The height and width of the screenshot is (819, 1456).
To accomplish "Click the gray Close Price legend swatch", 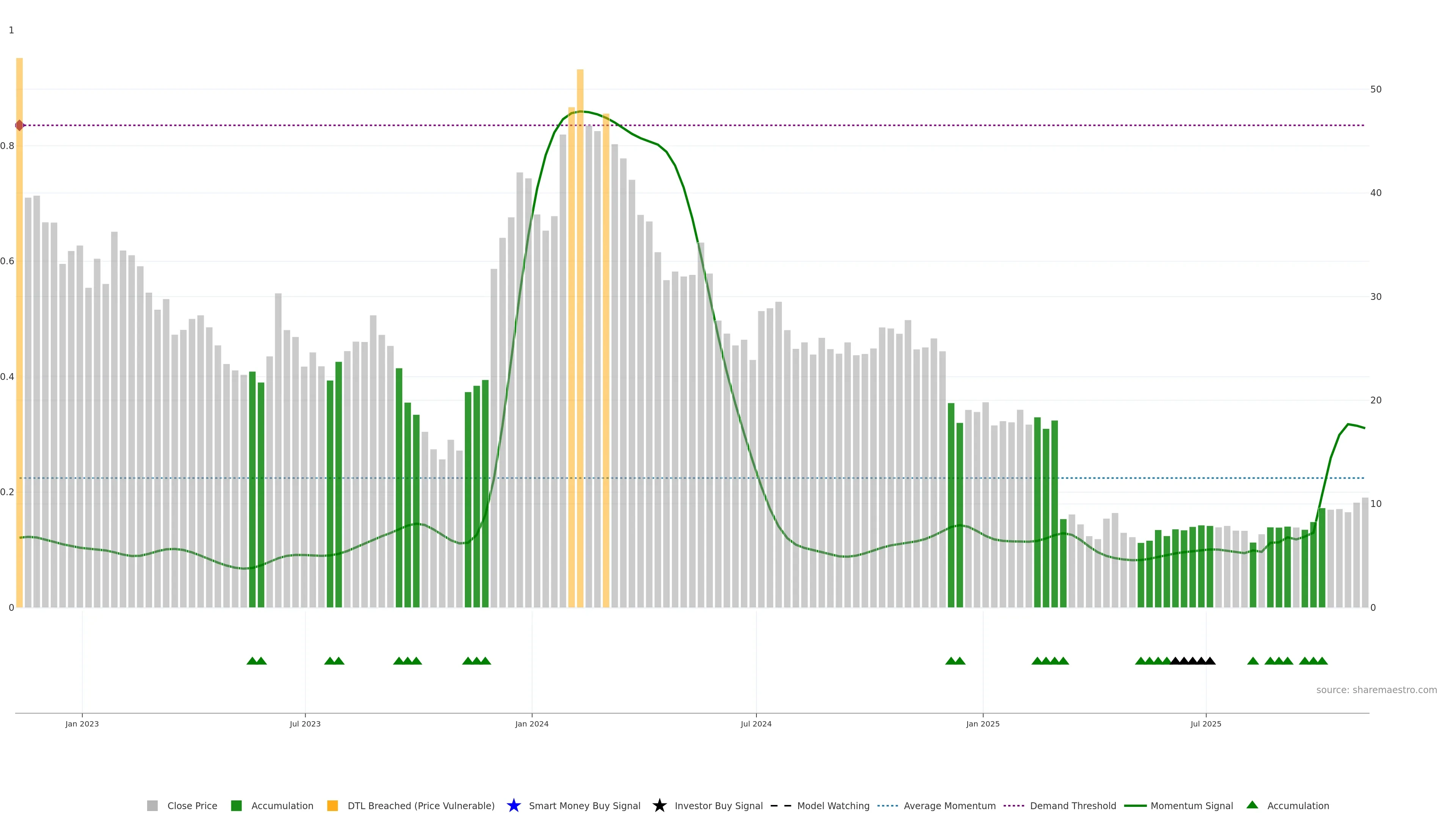I will click(x=152, y=806).
